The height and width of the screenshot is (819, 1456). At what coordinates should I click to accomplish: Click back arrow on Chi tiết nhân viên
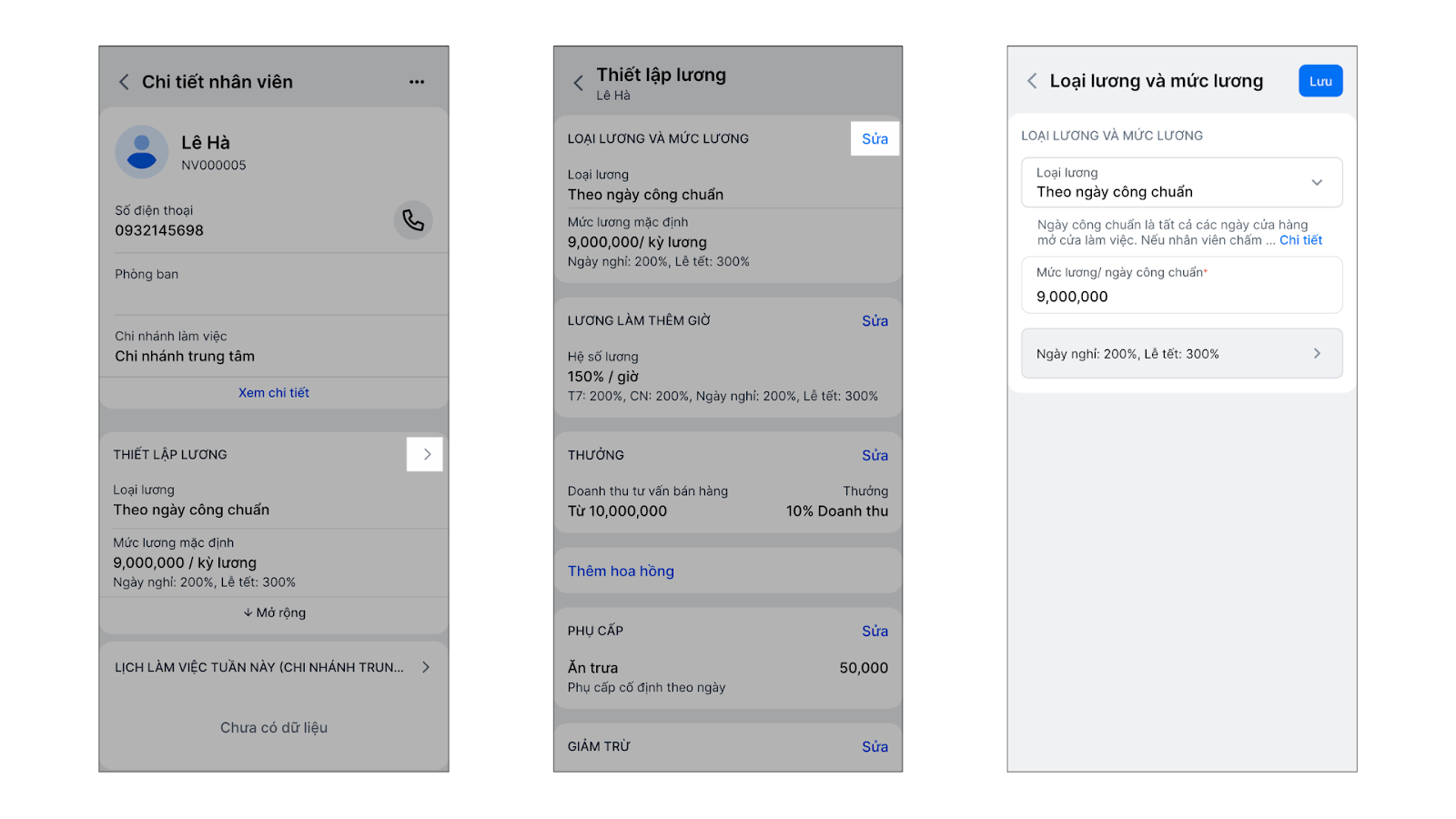[x=124, y=82]
